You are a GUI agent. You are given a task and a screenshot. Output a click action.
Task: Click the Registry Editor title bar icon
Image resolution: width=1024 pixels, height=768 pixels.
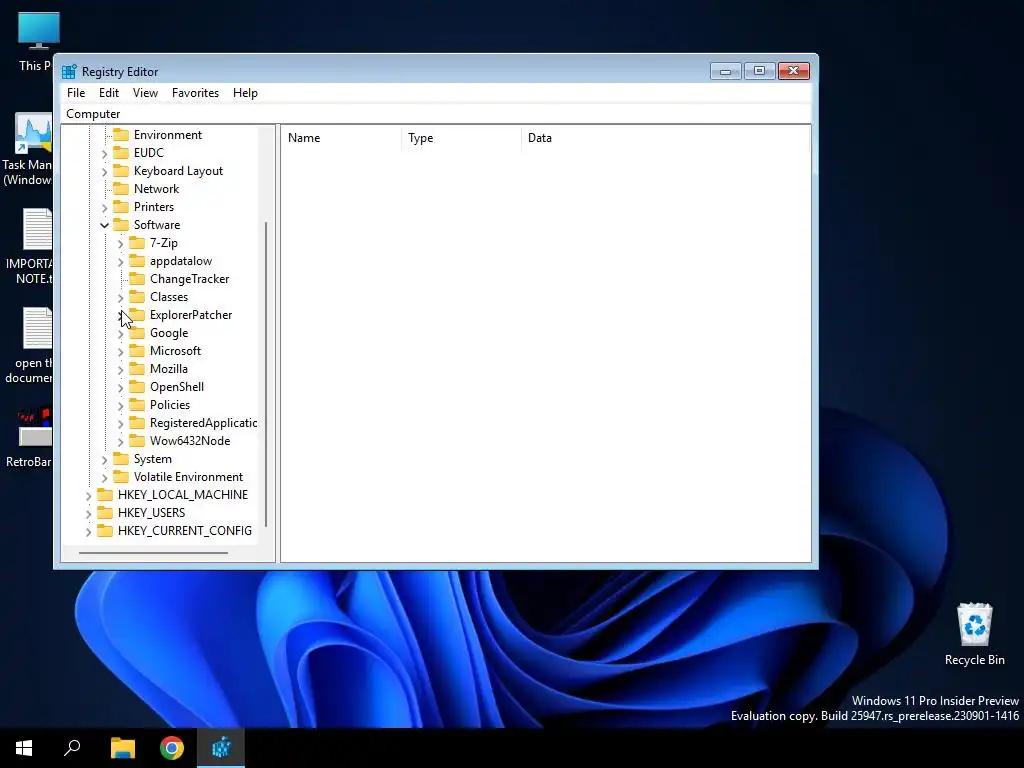pos(69,72)
